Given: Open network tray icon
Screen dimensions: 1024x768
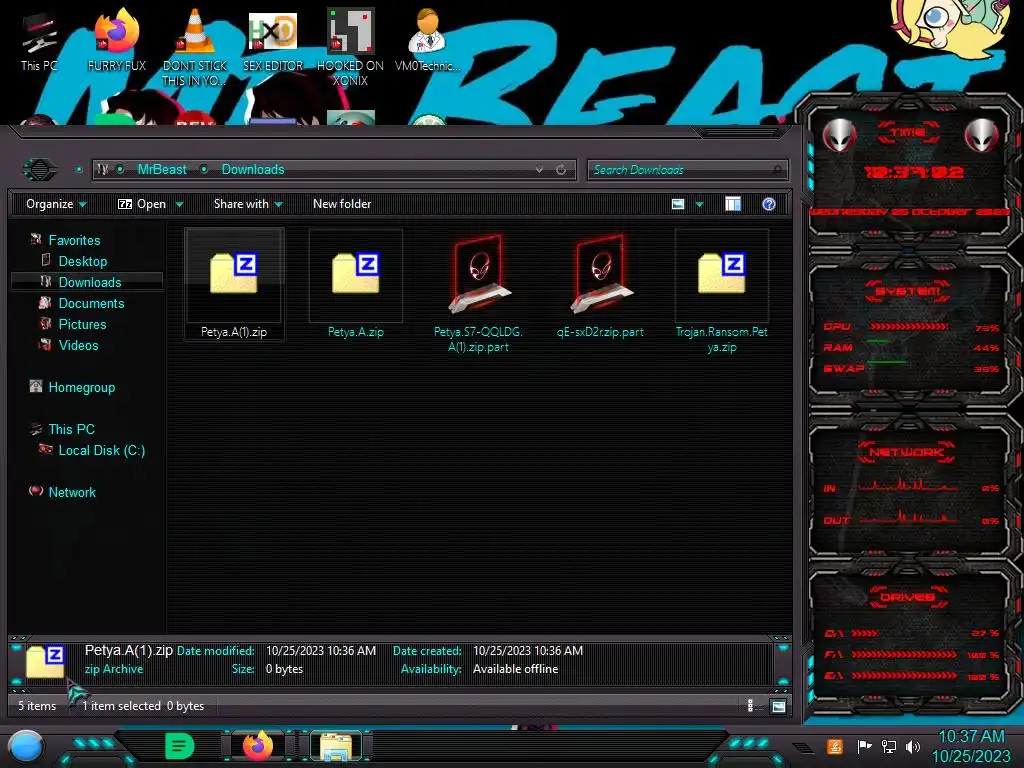Looking at the screenshot, I should point(888,746).
